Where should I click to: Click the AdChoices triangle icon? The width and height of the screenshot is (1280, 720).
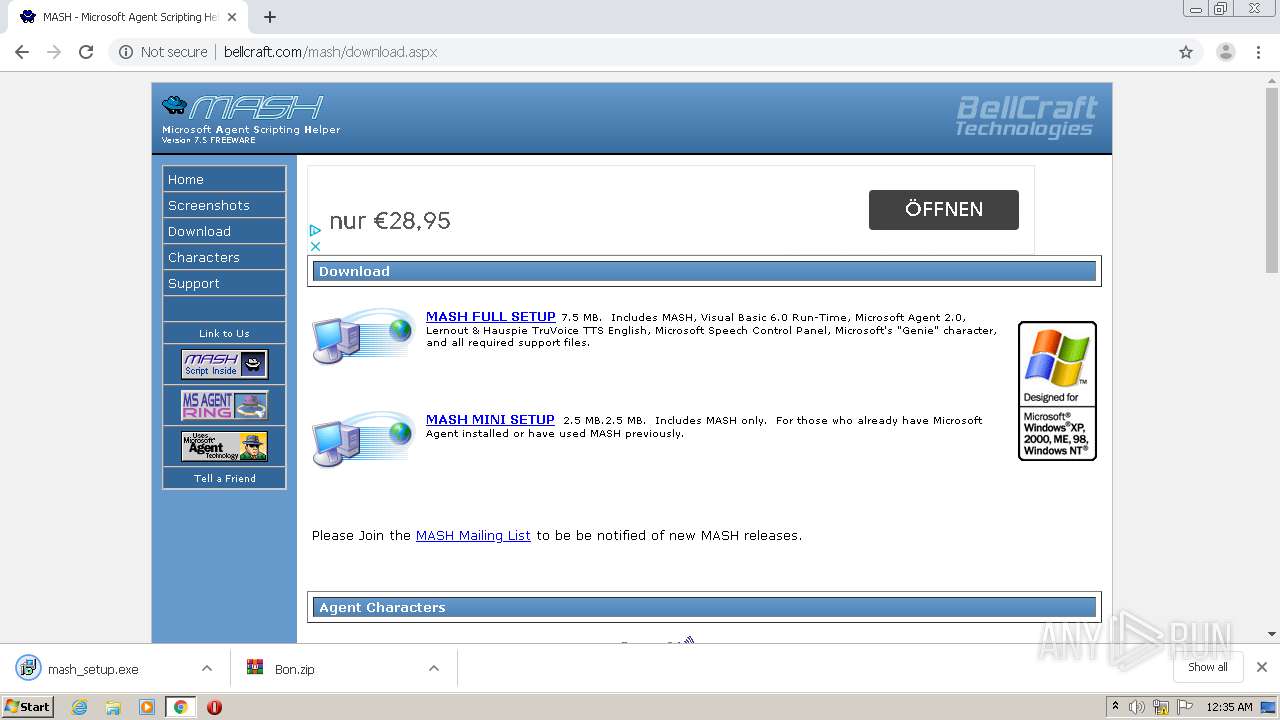click(x=315, y=230)
